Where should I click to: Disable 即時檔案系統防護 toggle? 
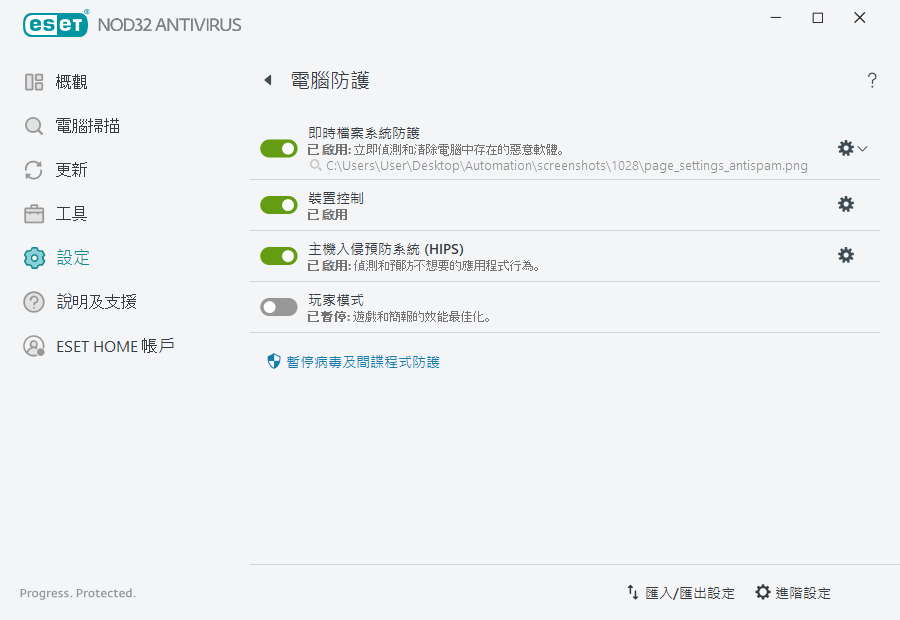click(x=278, y=148)
